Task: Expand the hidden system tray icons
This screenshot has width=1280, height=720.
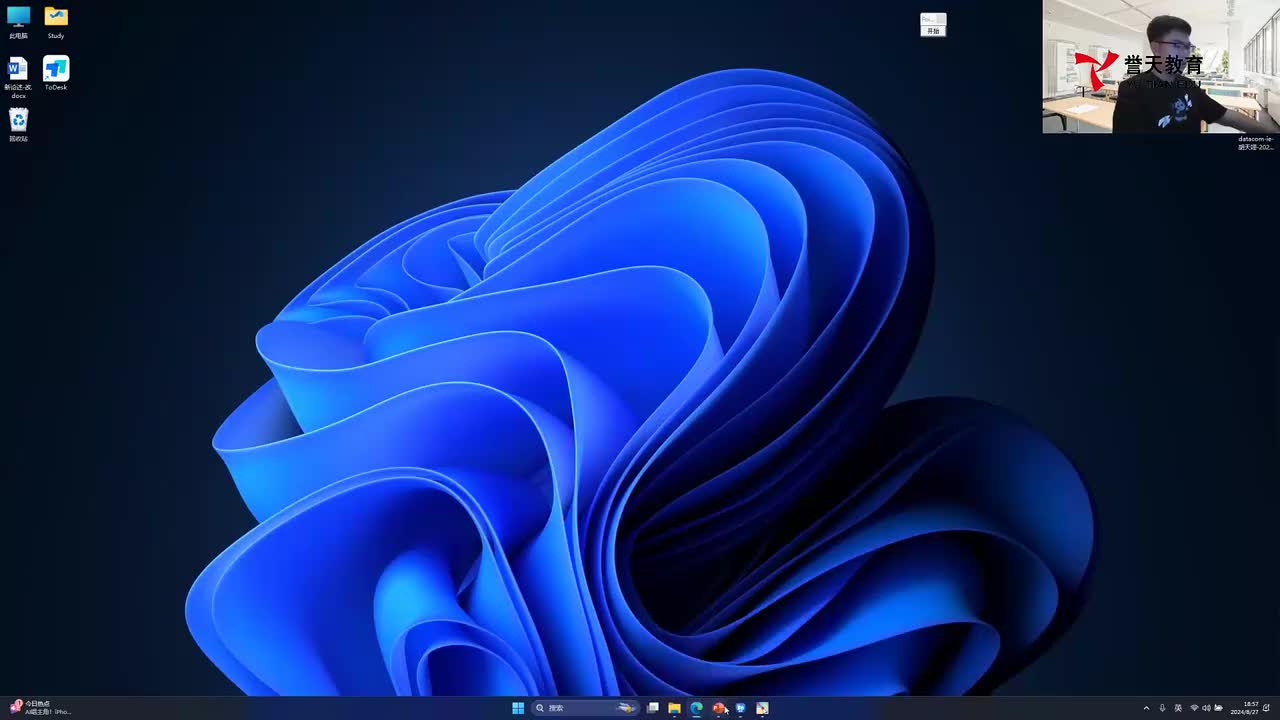Action: (1146, 708)
